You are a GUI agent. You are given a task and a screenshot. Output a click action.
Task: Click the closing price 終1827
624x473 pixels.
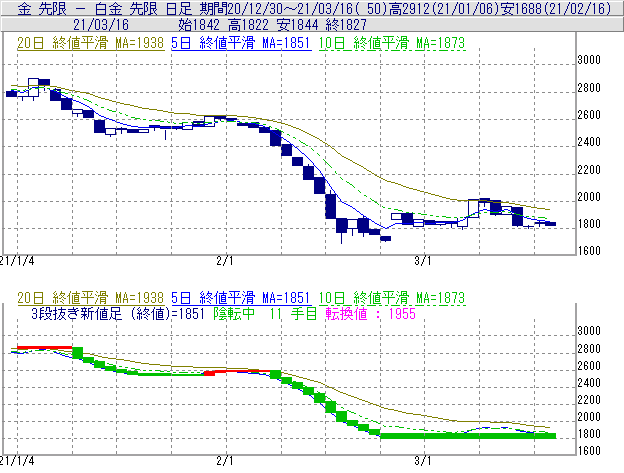(x=346, y=25)
